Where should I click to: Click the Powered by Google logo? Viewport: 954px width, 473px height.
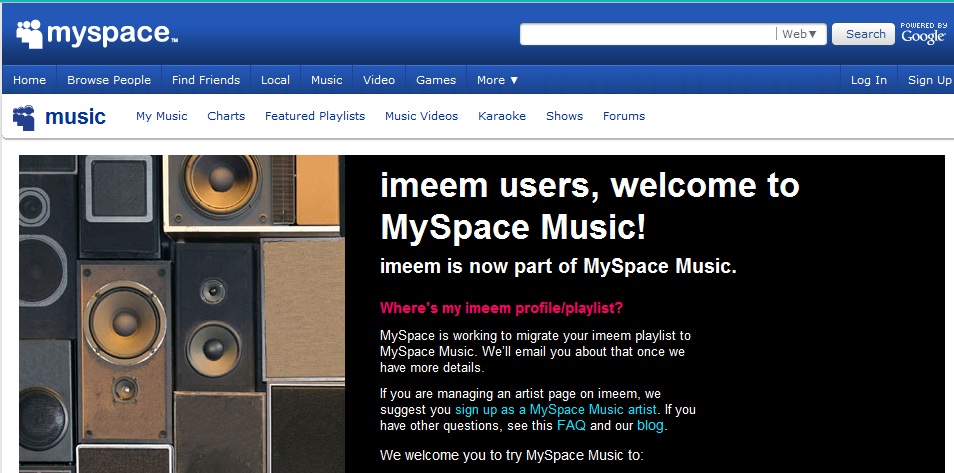pos(924,33)
